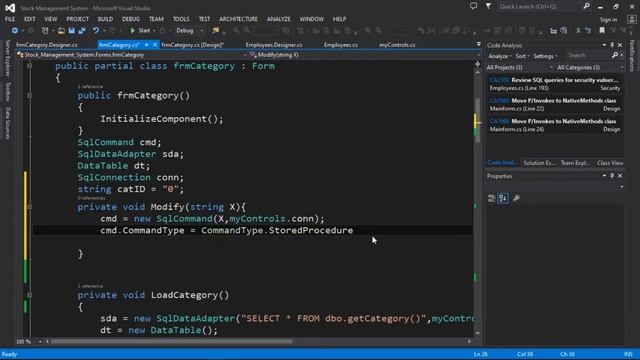Collapse the LoadCategory method region
The width and height of the screenshot is (640, 360).
point(29,295)
